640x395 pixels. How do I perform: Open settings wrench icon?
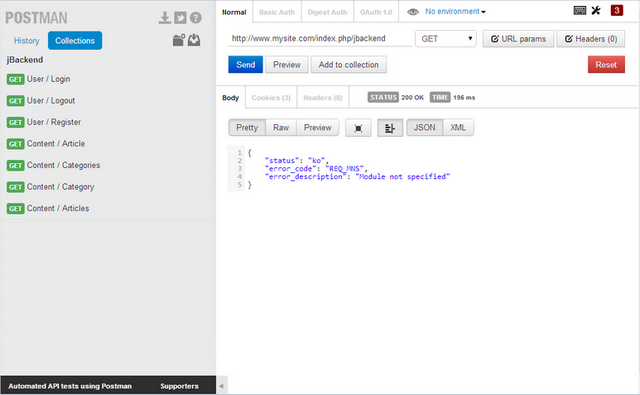pyautogui.click(x=596, y=11)
